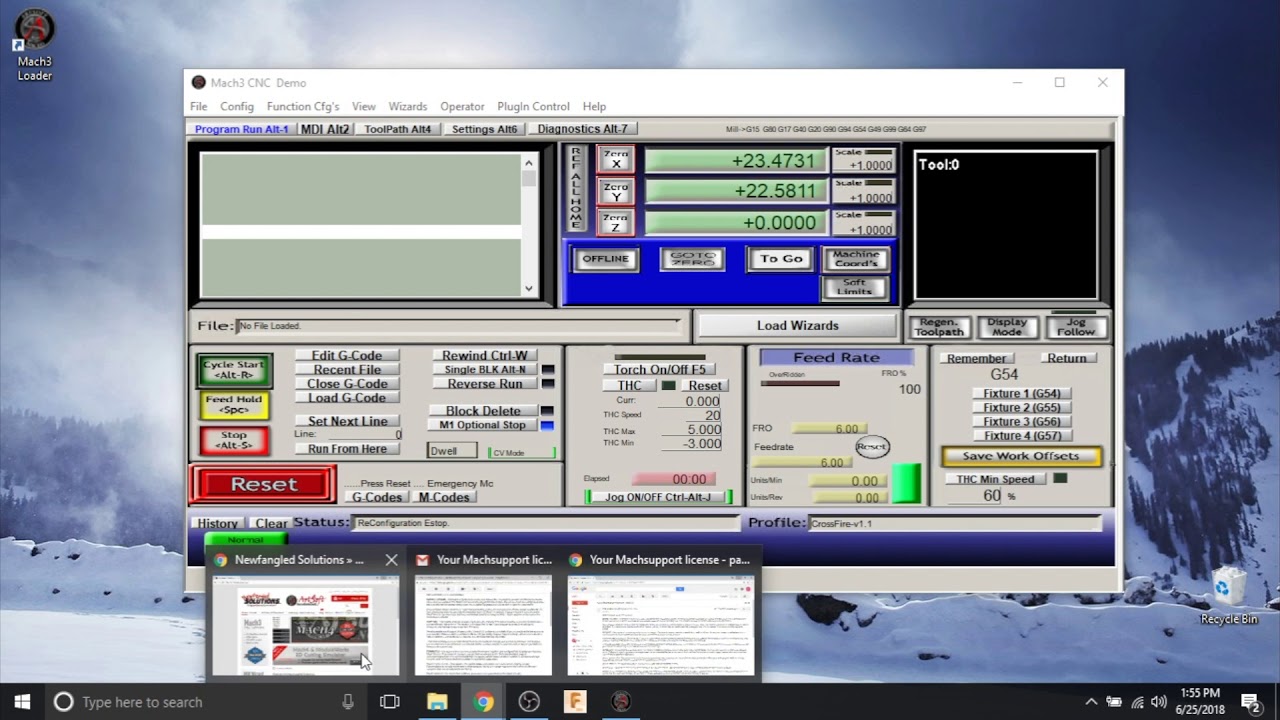Click the large red Reset button
The image size is (1280, 720).
(264, 484)
